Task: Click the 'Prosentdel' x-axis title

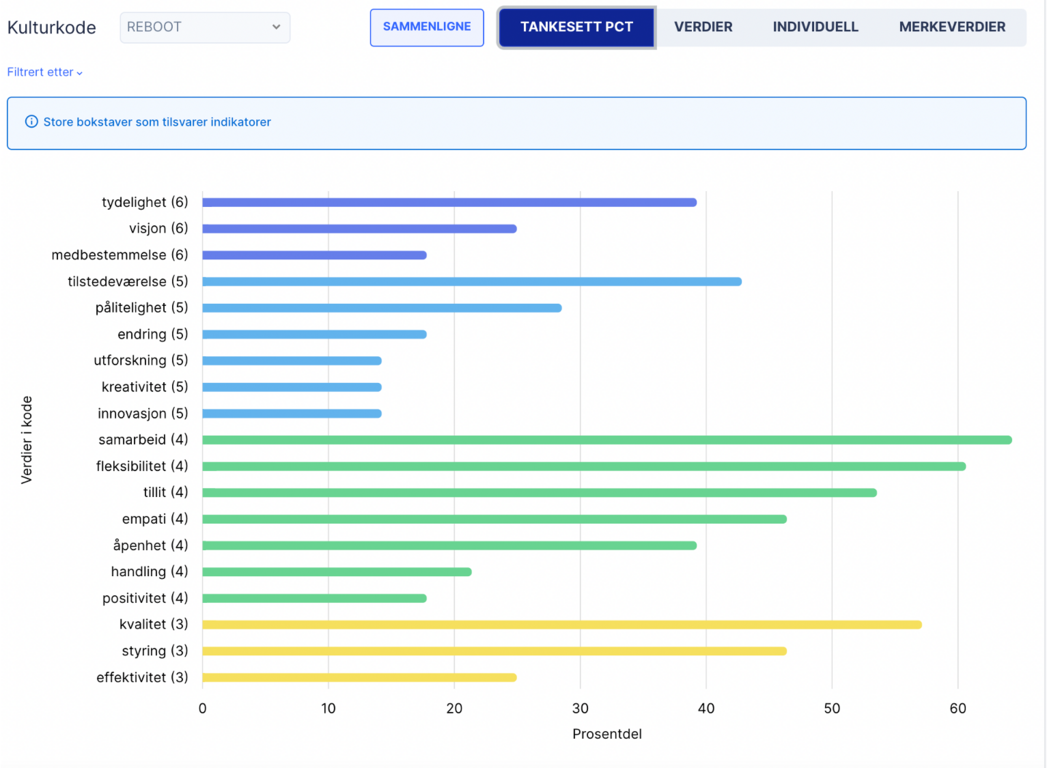Action: pos(607,734)
